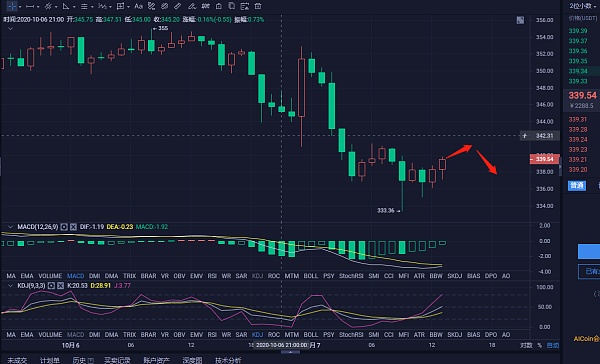This screenshot has width=600, height=364.
Task: Select DMA in the MACD panel indicator row
Action: (111, 276)
